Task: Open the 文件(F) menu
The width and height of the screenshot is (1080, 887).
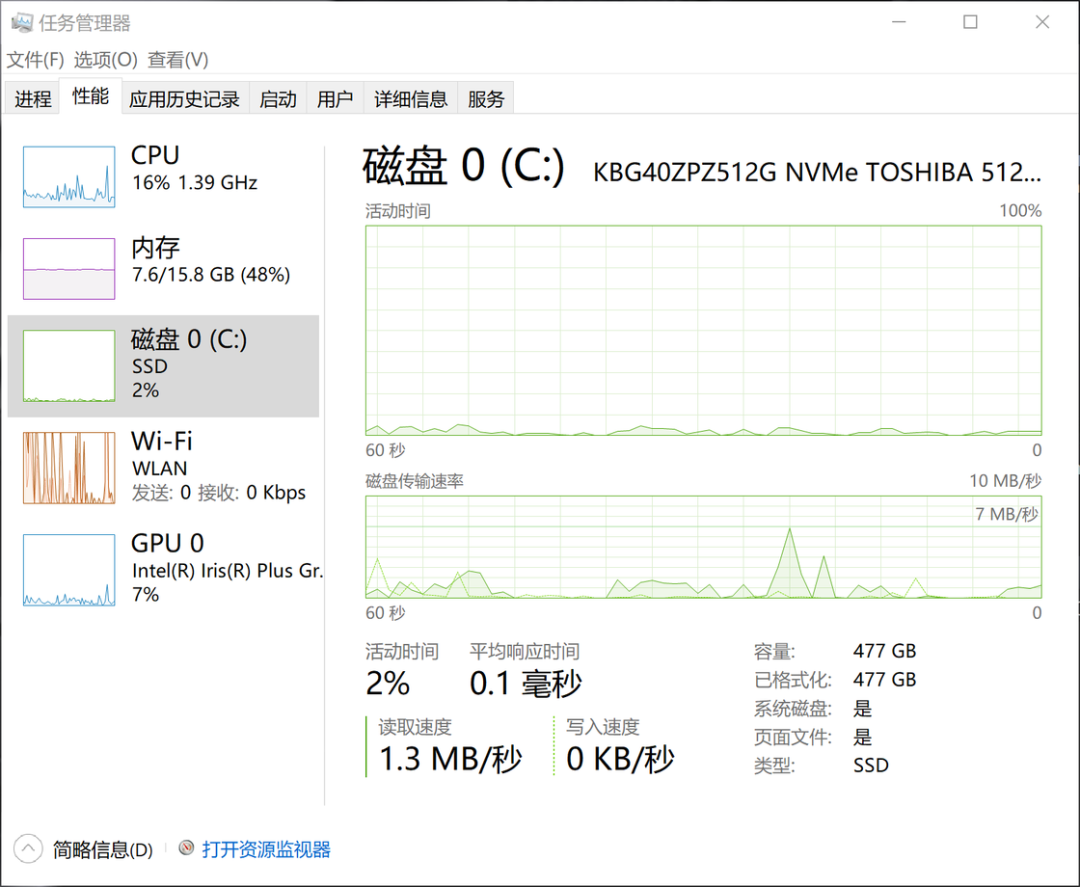Action: point(35,60)
